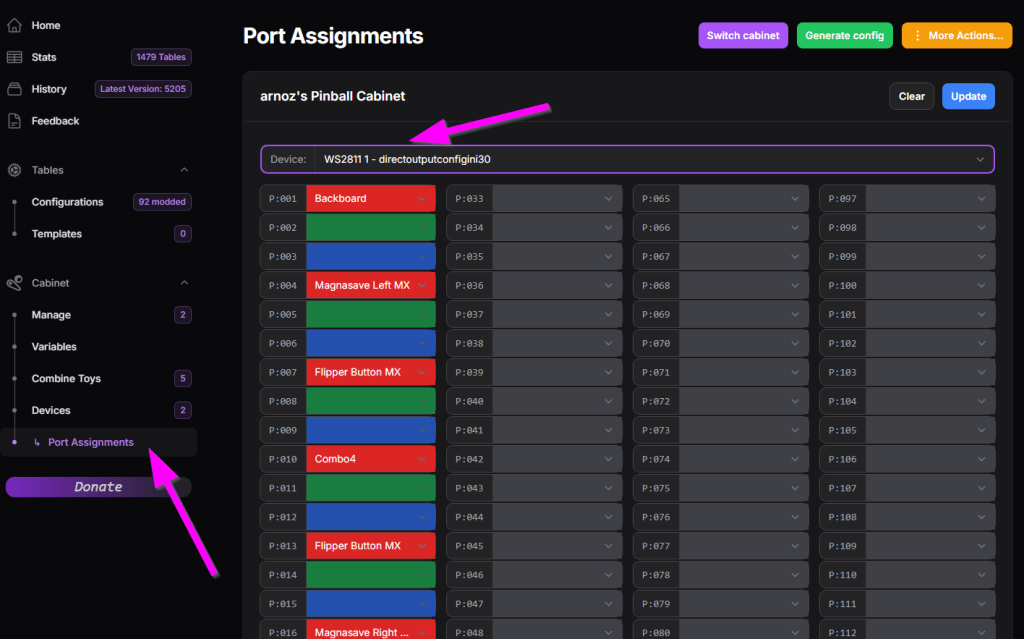
Task: Click the Feedback document icon
Action: pyautogui.click(x=14, y=121)
